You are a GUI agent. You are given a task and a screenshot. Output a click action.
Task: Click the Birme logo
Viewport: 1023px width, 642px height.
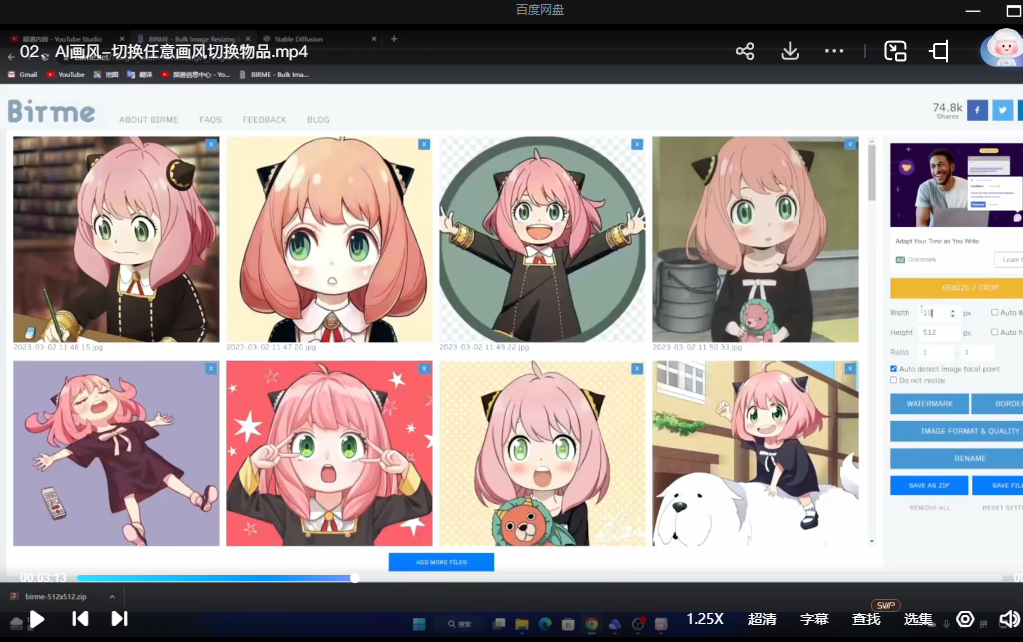[52, 112]
